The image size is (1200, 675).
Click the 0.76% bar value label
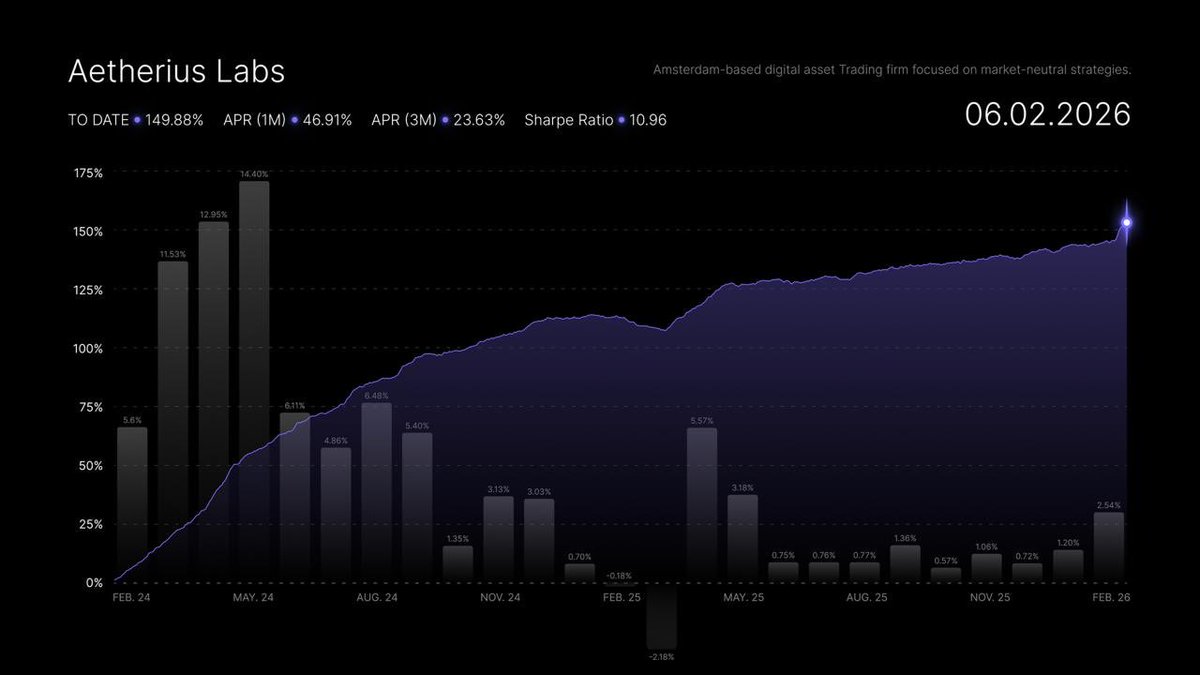tap(825, 555)
